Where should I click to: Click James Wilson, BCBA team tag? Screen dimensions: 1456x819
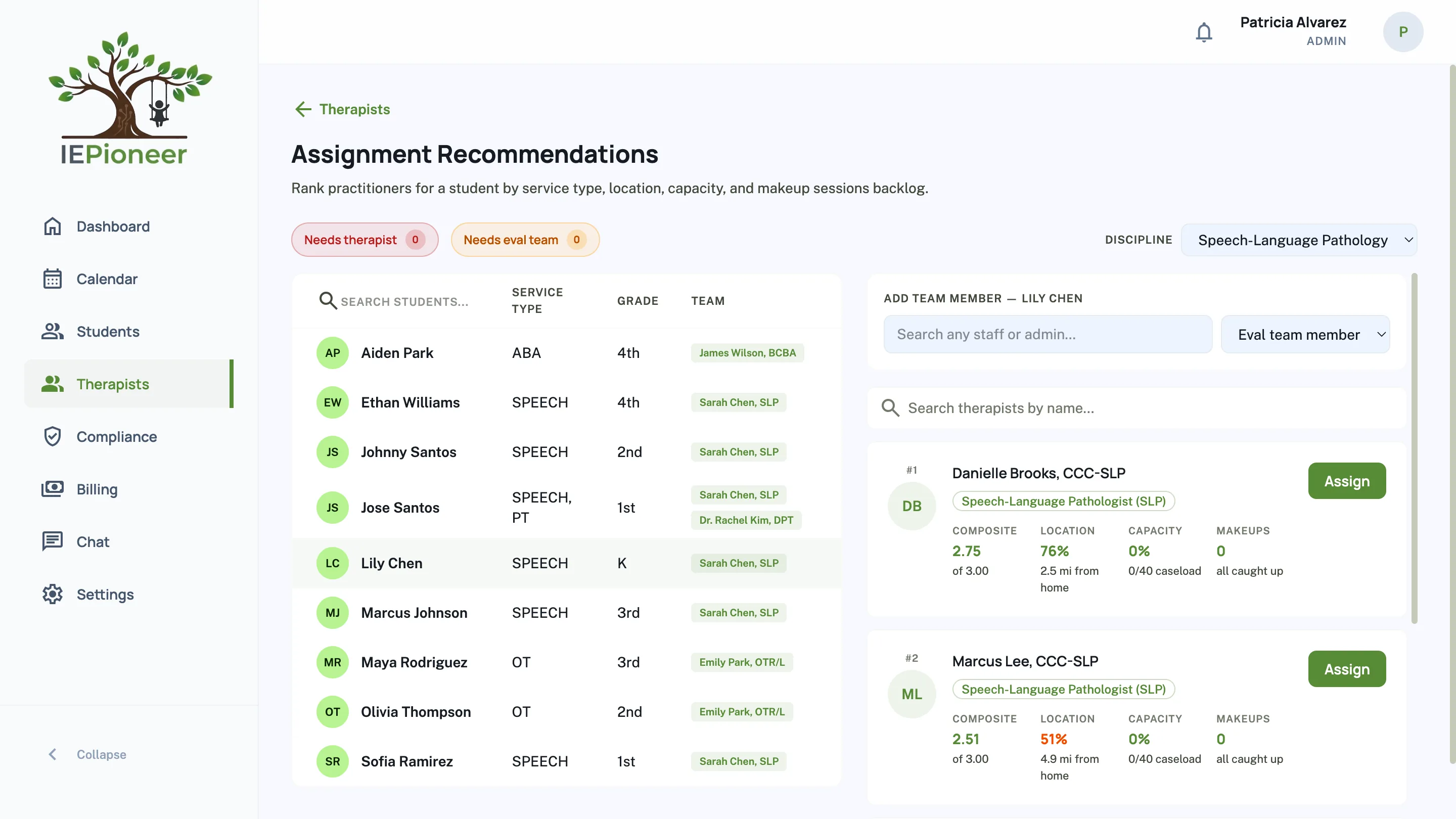(747, 353)
